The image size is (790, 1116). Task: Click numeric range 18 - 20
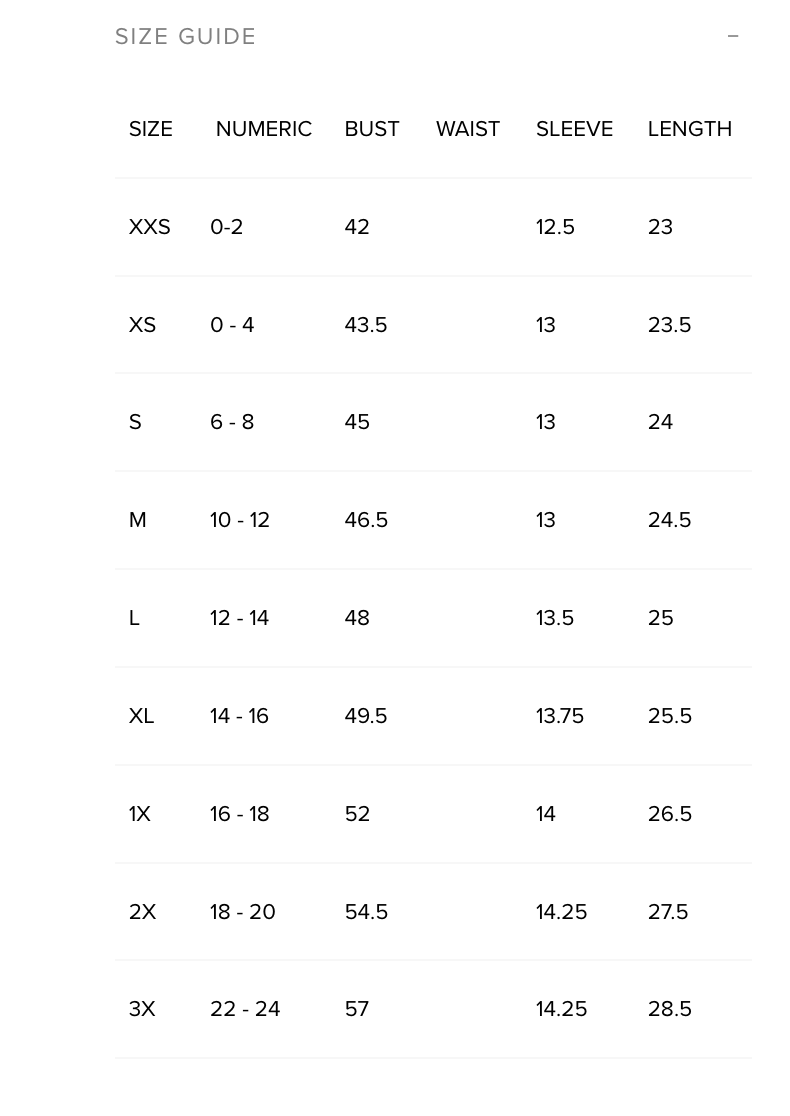[x=243, y=912]
